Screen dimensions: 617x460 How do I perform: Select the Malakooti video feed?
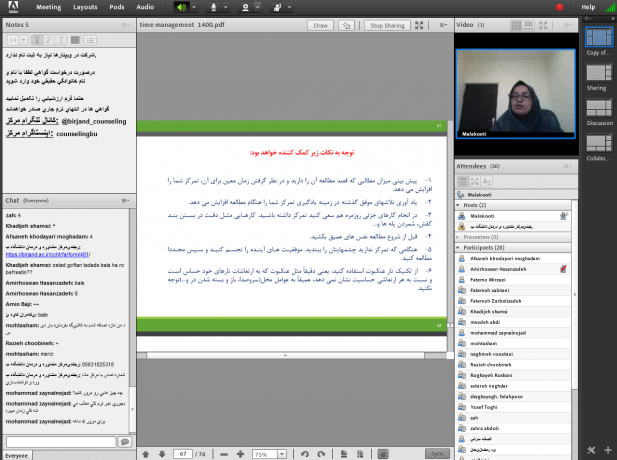[515, 94]
